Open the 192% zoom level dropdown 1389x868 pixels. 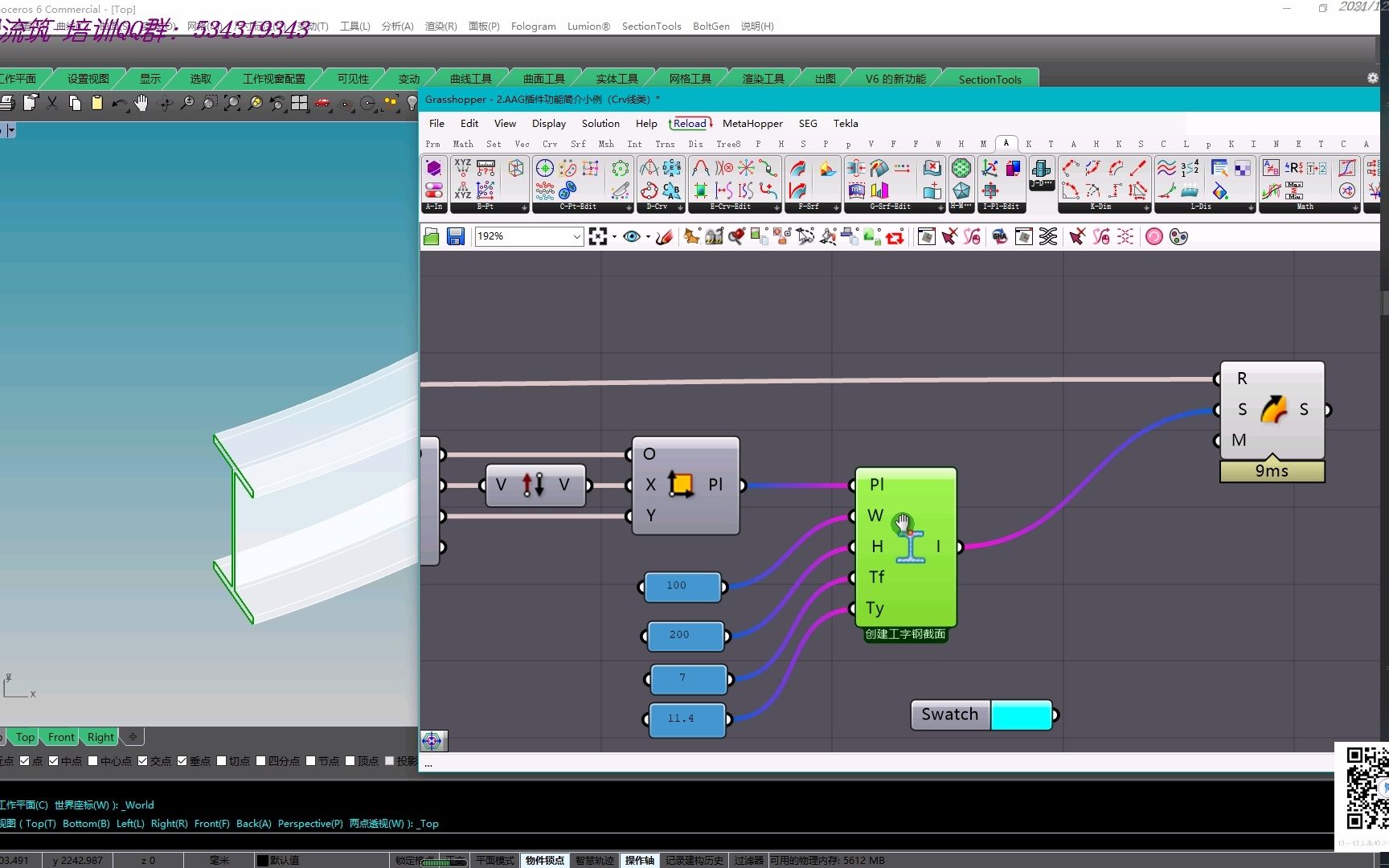[x=576, y=236]
